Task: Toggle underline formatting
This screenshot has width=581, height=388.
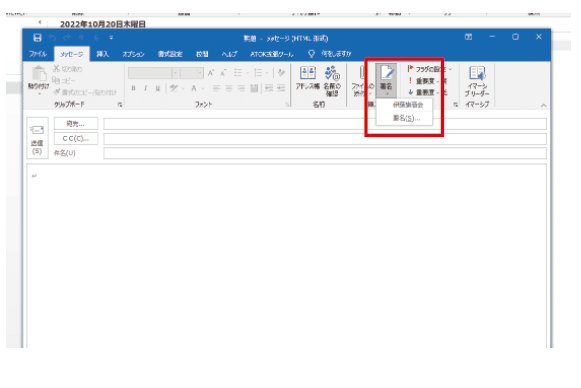Action: pos(158,88)
